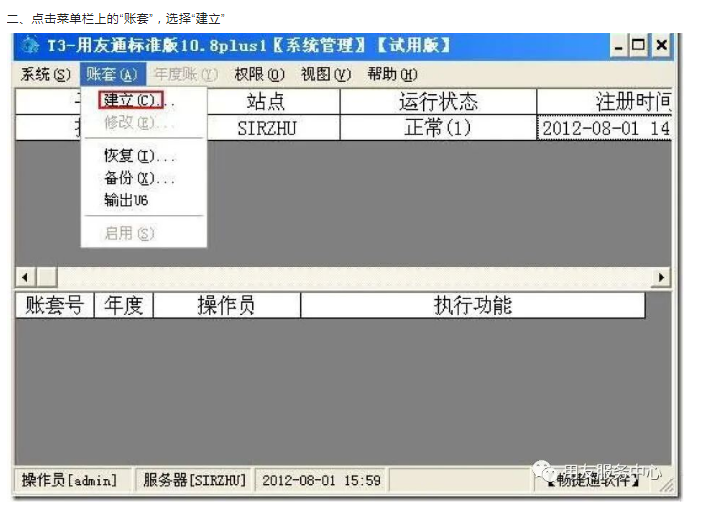Click the horizontal scrollbar thumb
This screenshot has width=703, height=510.
[47, 277]
